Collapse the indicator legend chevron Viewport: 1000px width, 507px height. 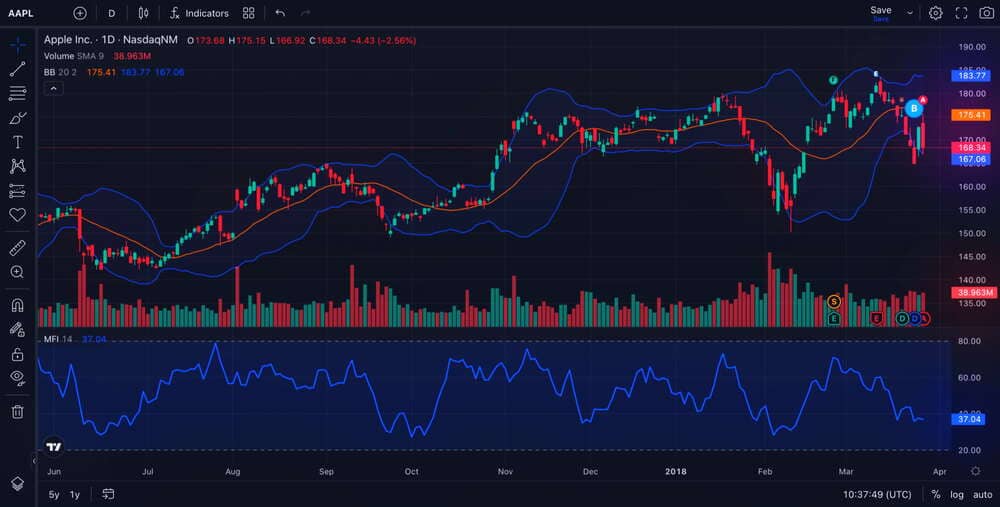(54, 88)
